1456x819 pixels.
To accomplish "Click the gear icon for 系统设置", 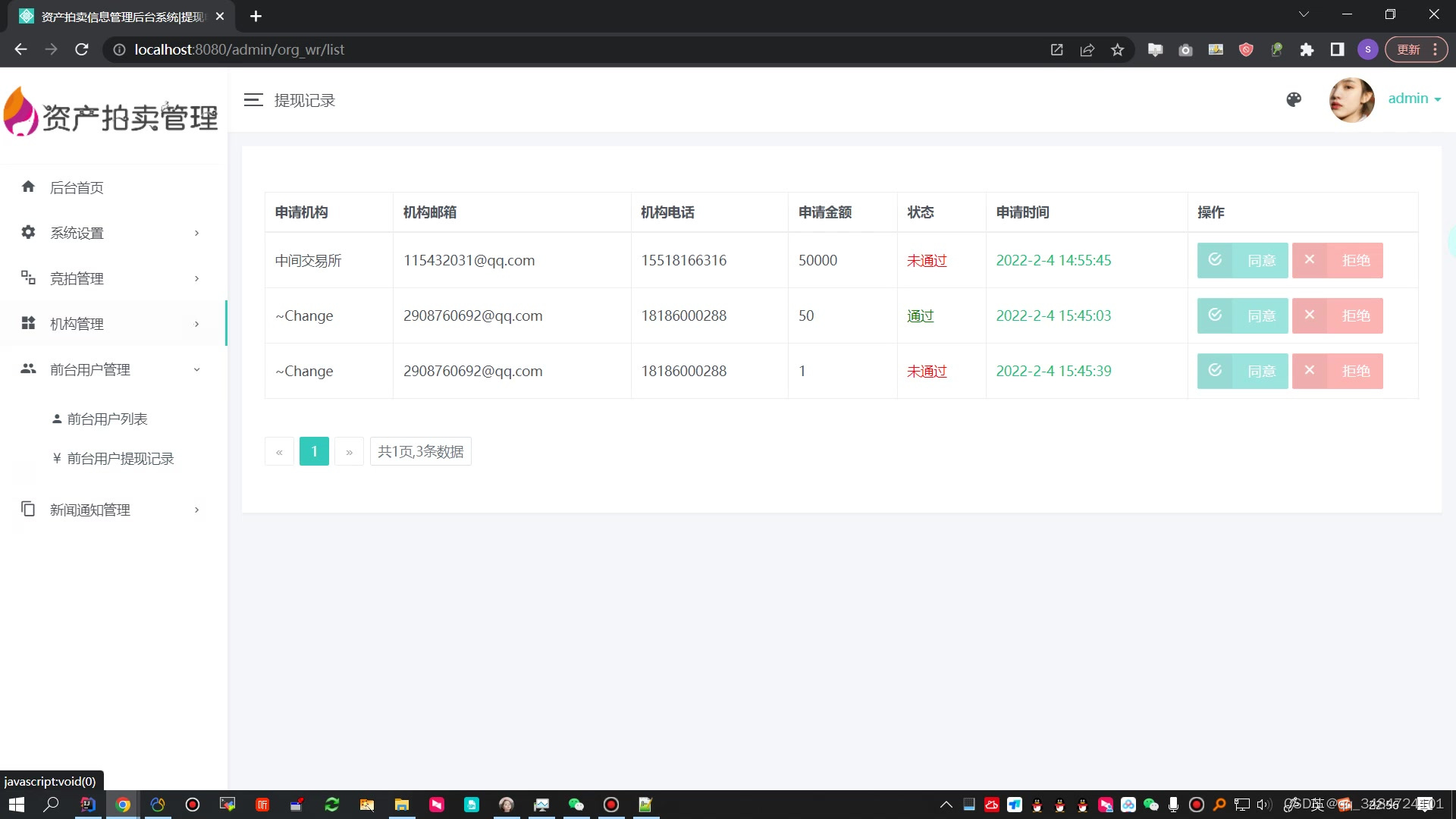I will 28,232.
